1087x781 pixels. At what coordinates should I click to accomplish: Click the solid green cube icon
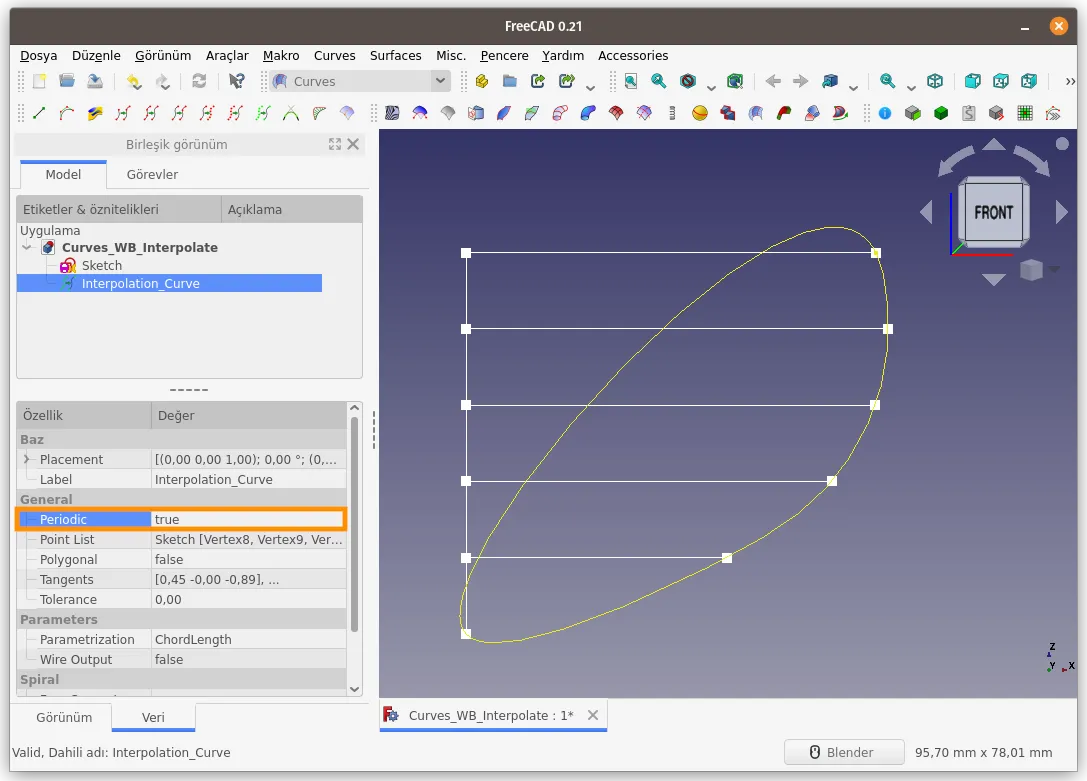click(941, 113)
